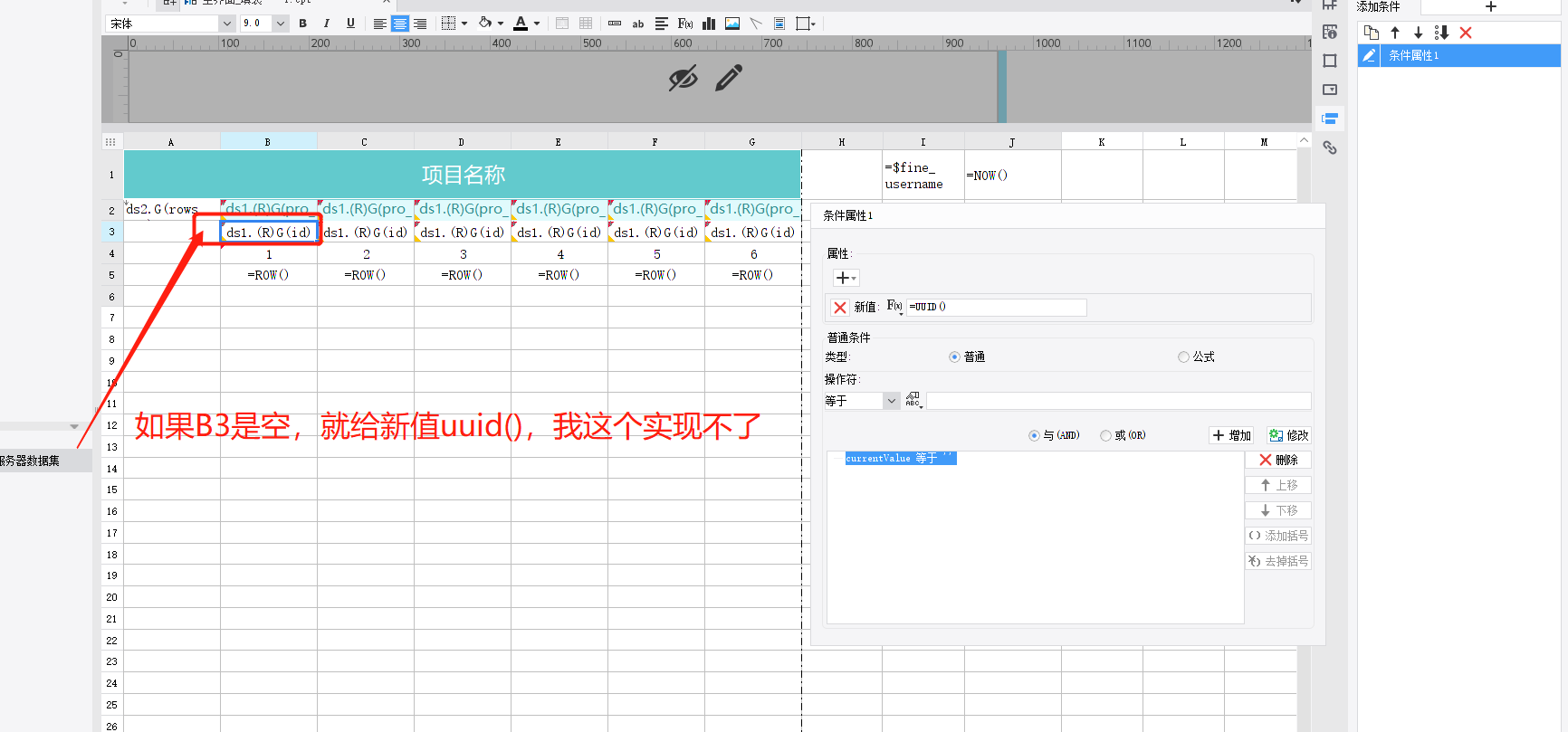1568x732 pixels.
Task: Align cell text to the right
Action: (419, 24)
